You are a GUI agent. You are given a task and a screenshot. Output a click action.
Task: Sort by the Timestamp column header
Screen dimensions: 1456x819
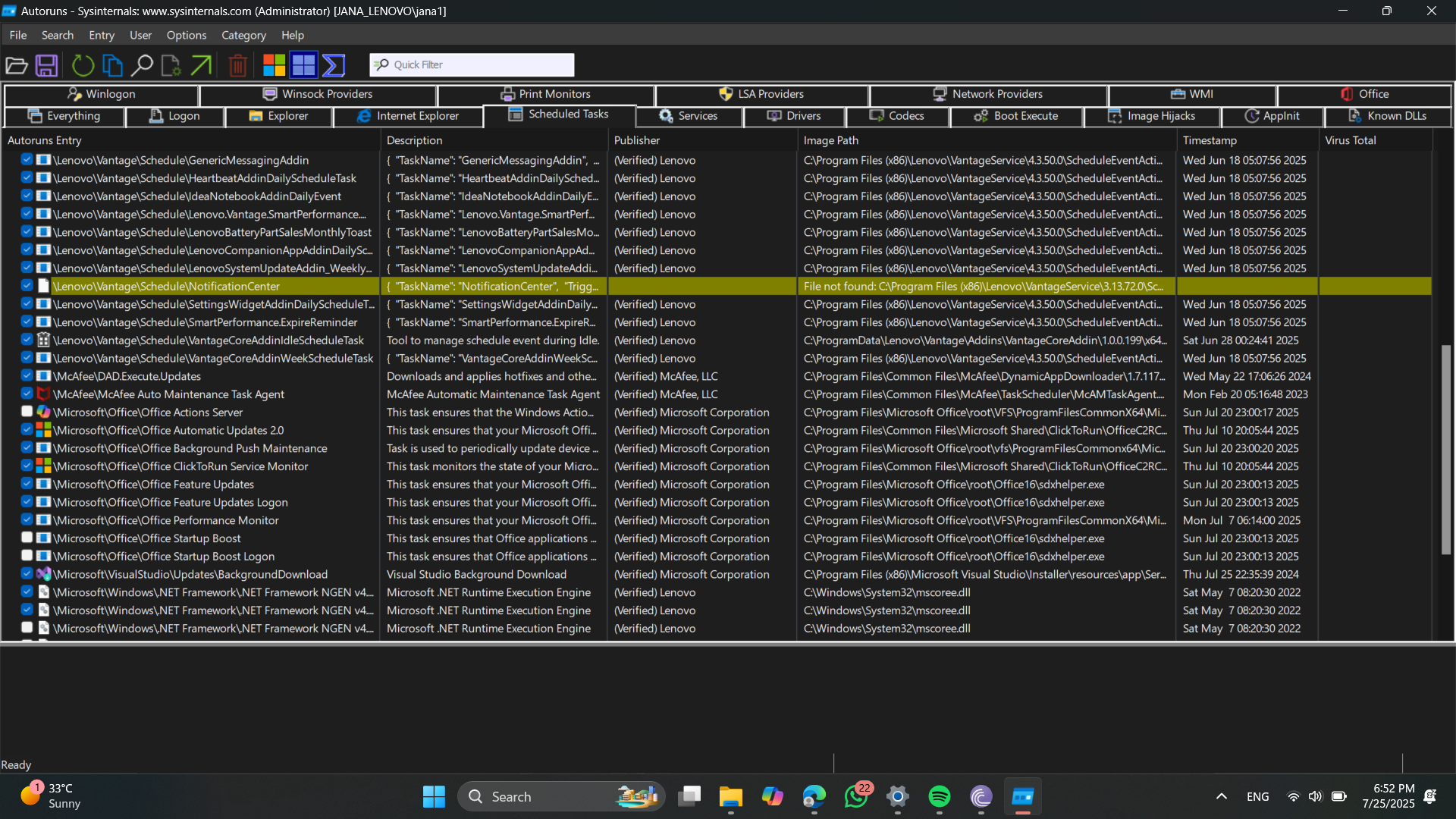coord(1247,140)
